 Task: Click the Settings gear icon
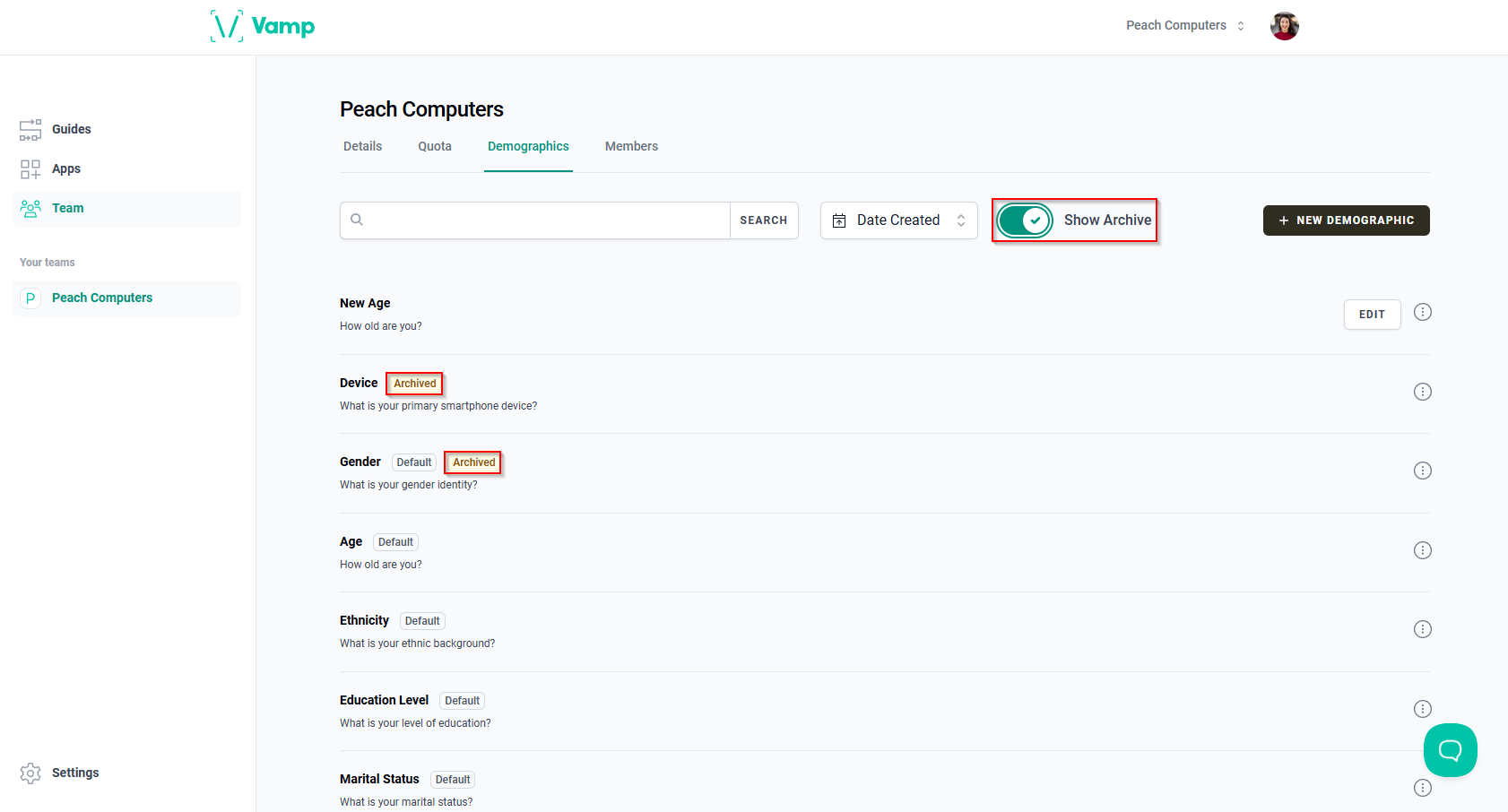click(x=30, y=773)
